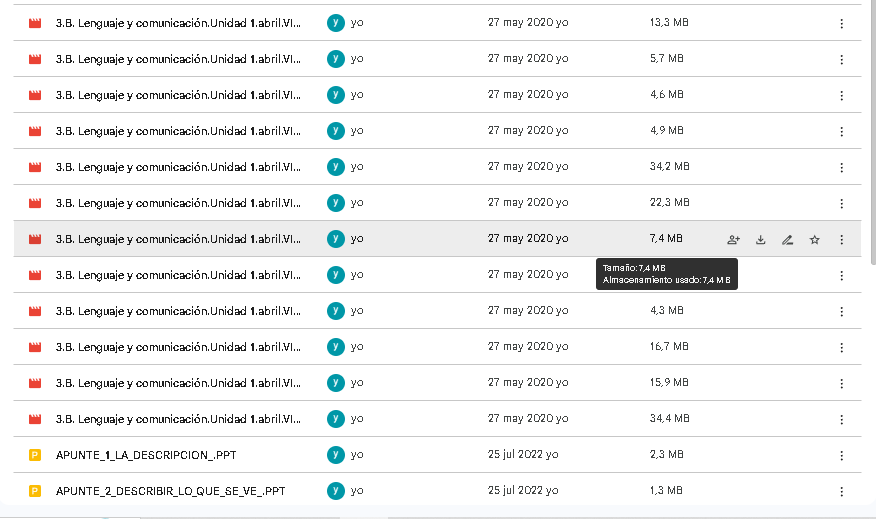Click the slides icon beside APUNTE_1_LA_DESCRIPCION_.PPT
Image resolution: width=876 pixels, height=519 pixels.
click(35, 455)
